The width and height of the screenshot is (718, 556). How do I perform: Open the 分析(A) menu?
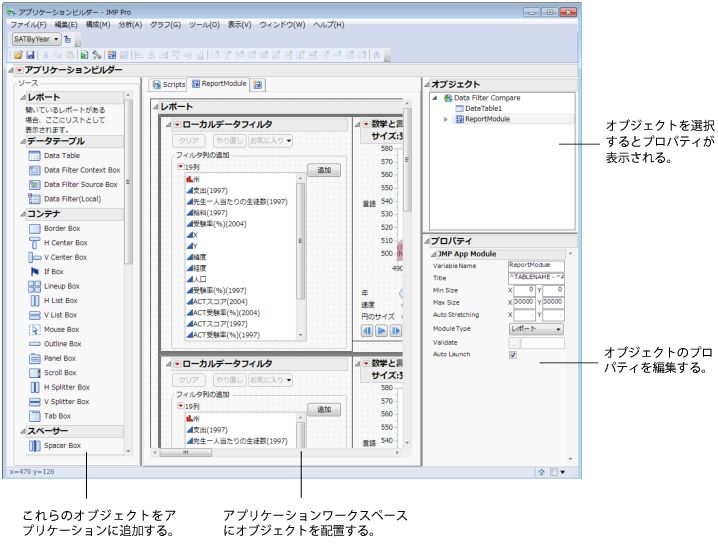(x=130, y=23)
